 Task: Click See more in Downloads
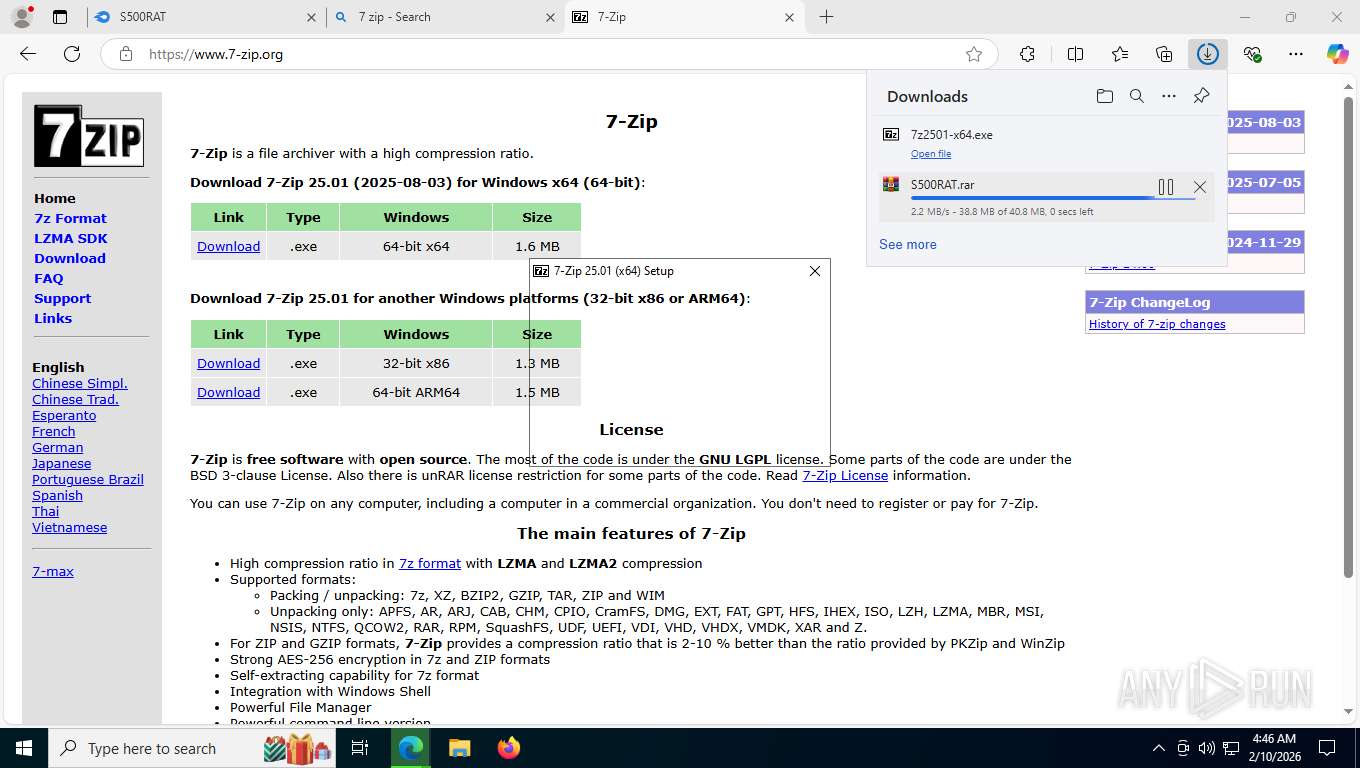(x=908, y=244)
